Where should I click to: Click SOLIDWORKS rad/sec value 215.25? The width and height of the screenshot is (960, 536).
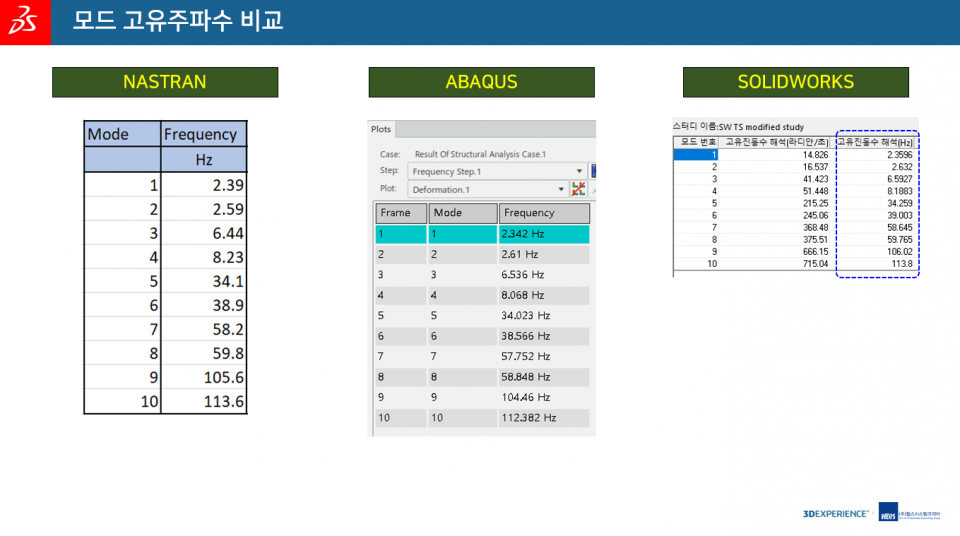click(x=816, y=203)
